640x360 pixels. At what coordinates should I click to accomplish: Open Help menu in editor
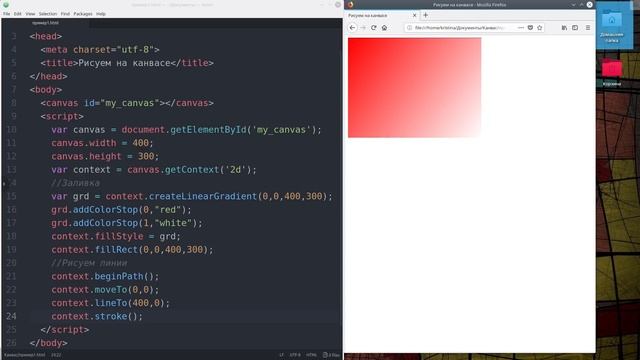pos(101,14)
